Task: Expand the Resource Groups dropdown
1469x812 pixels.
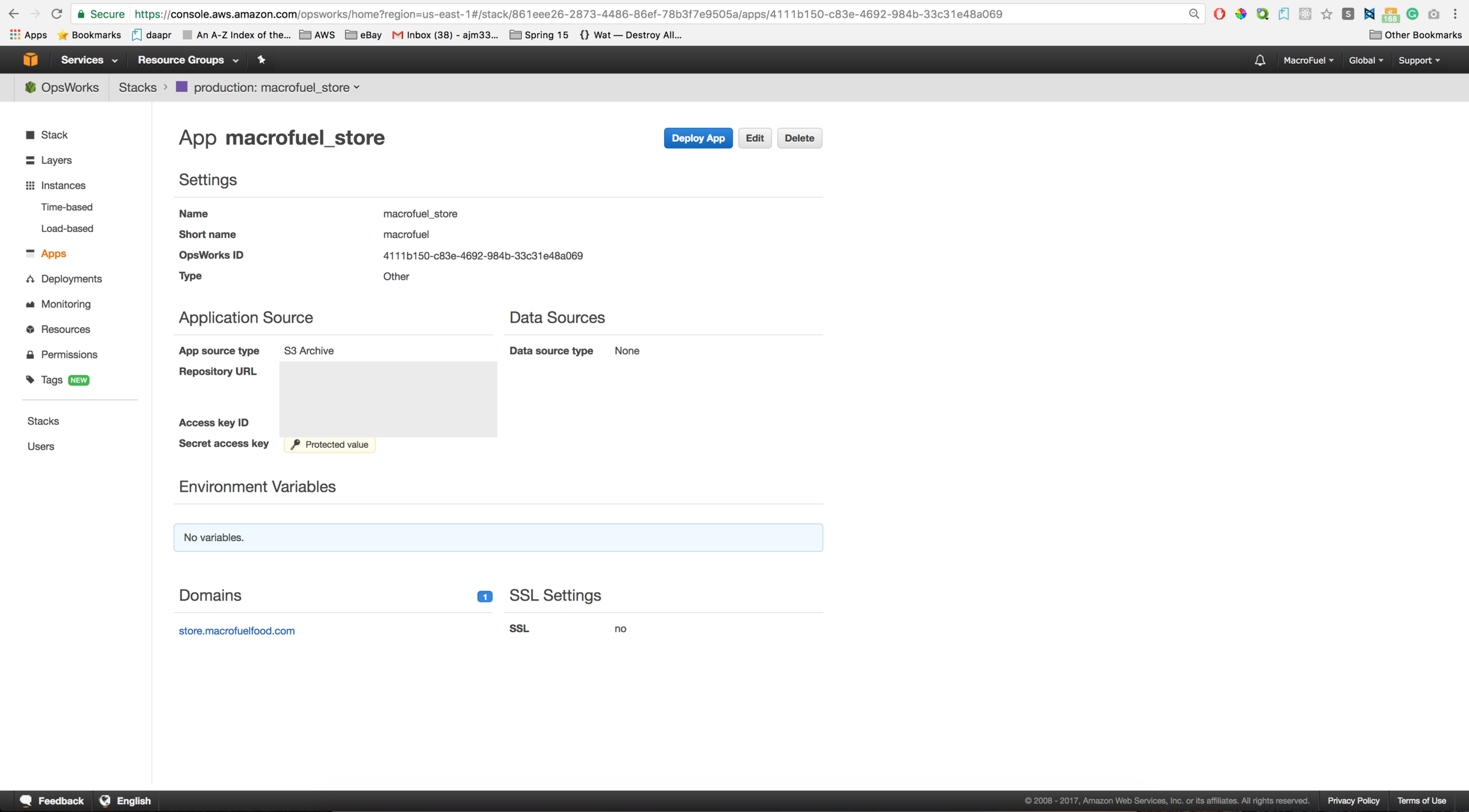Action: pos(188,60)
